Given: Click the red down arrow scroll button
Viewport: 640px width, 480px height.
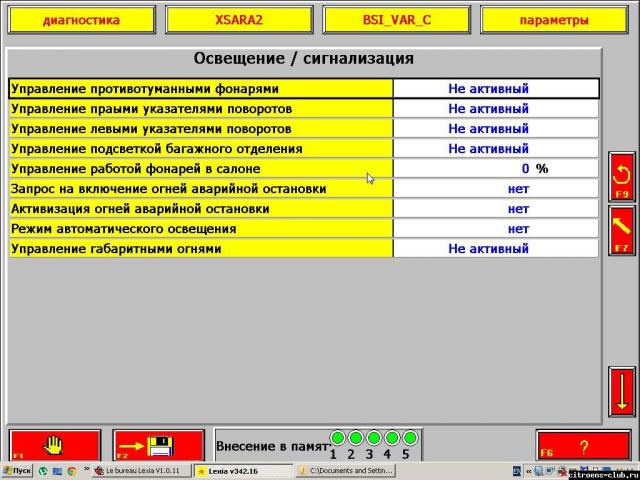Looking at the screenshot, I should click(622, 391).
